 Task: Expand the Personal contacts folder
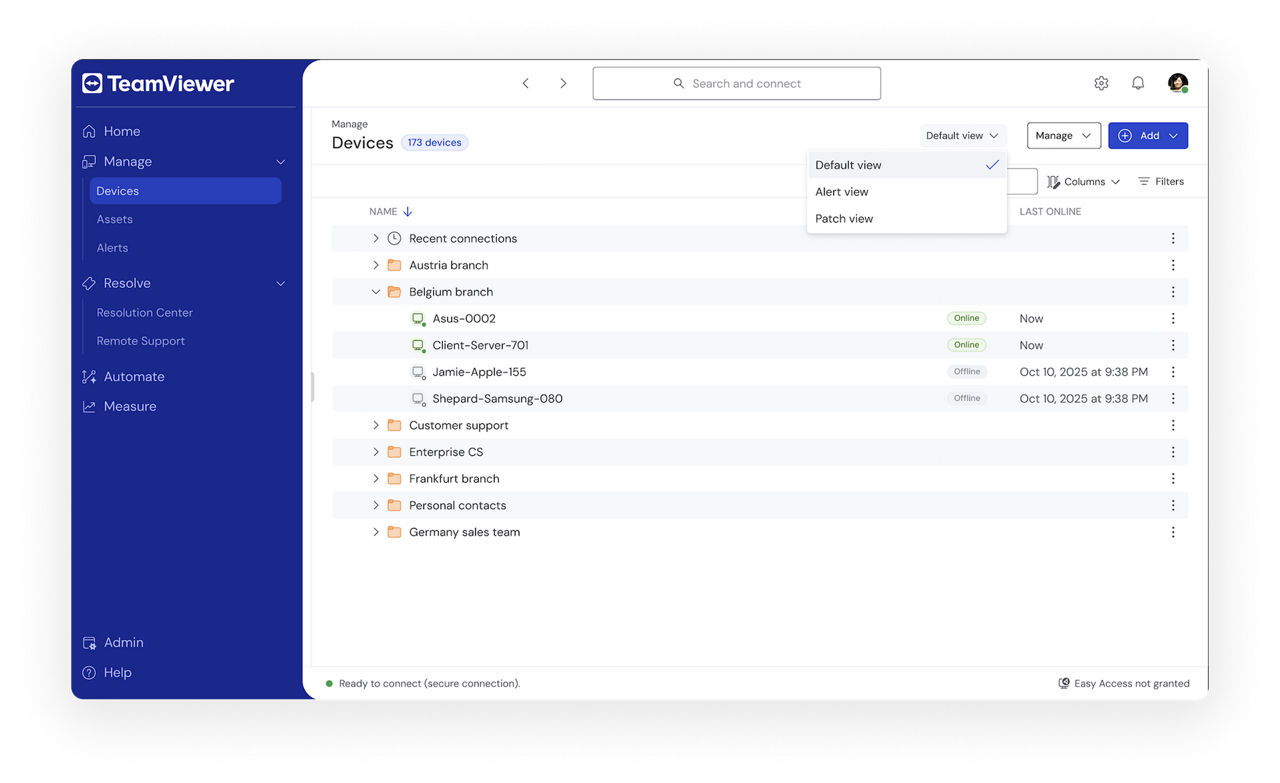pos(376,506)
